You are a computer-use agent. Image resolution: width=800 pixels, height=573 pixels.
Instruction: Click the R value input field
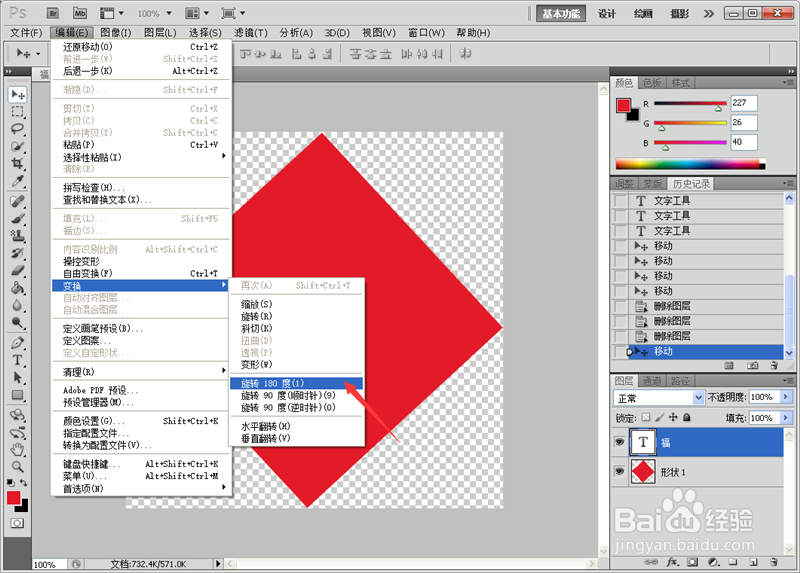coord(743,103)
